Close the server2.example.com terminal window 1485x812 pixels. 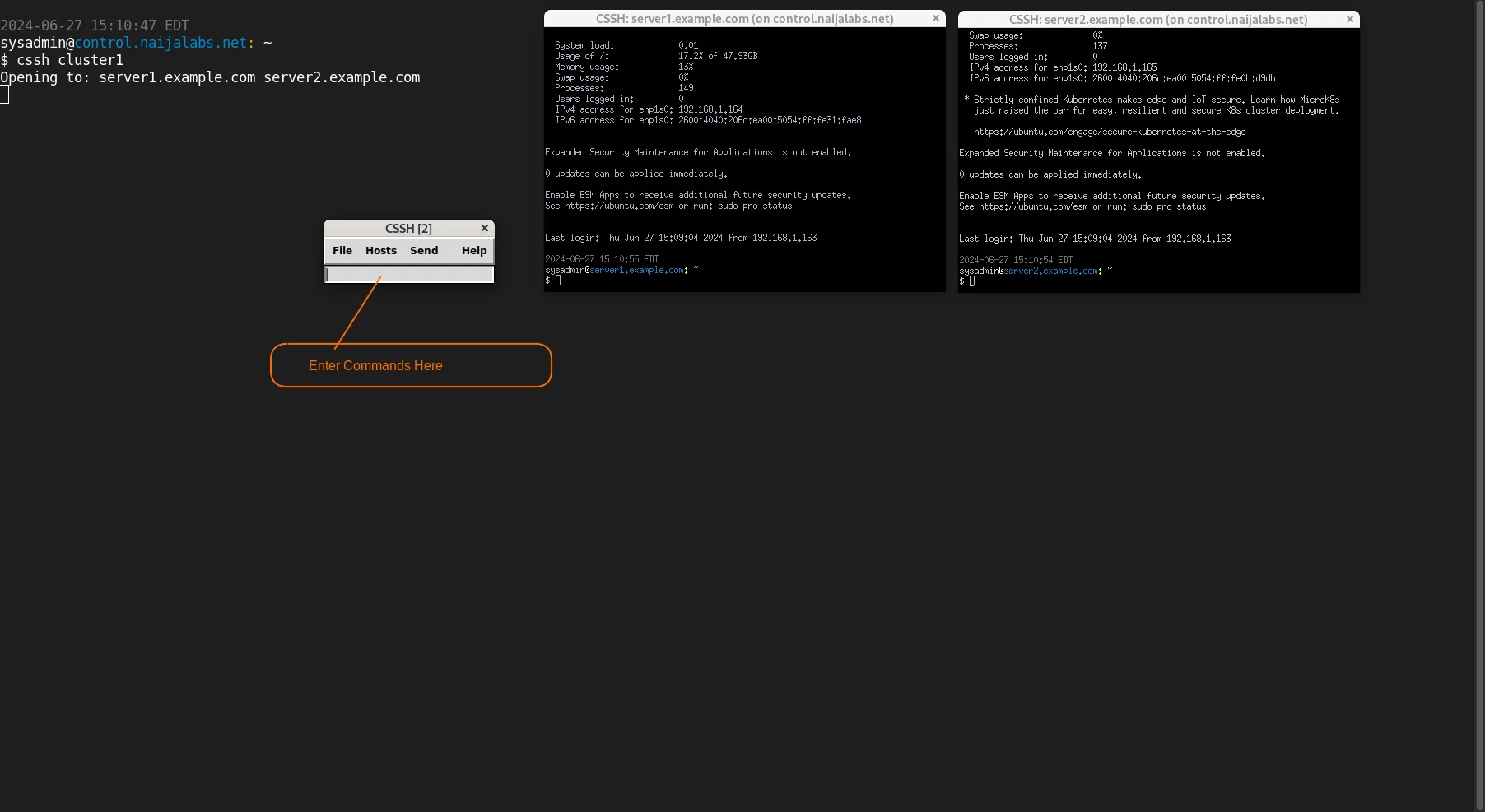1350,19
